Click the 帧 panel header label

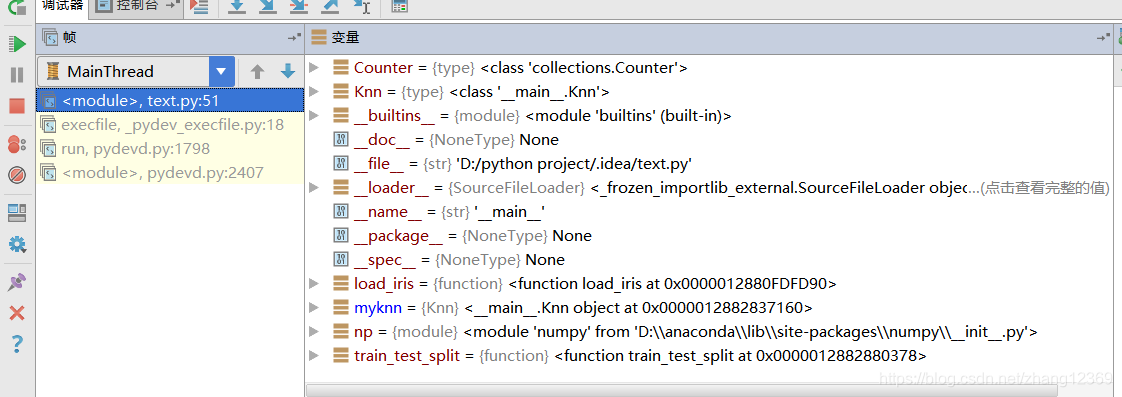69,38
